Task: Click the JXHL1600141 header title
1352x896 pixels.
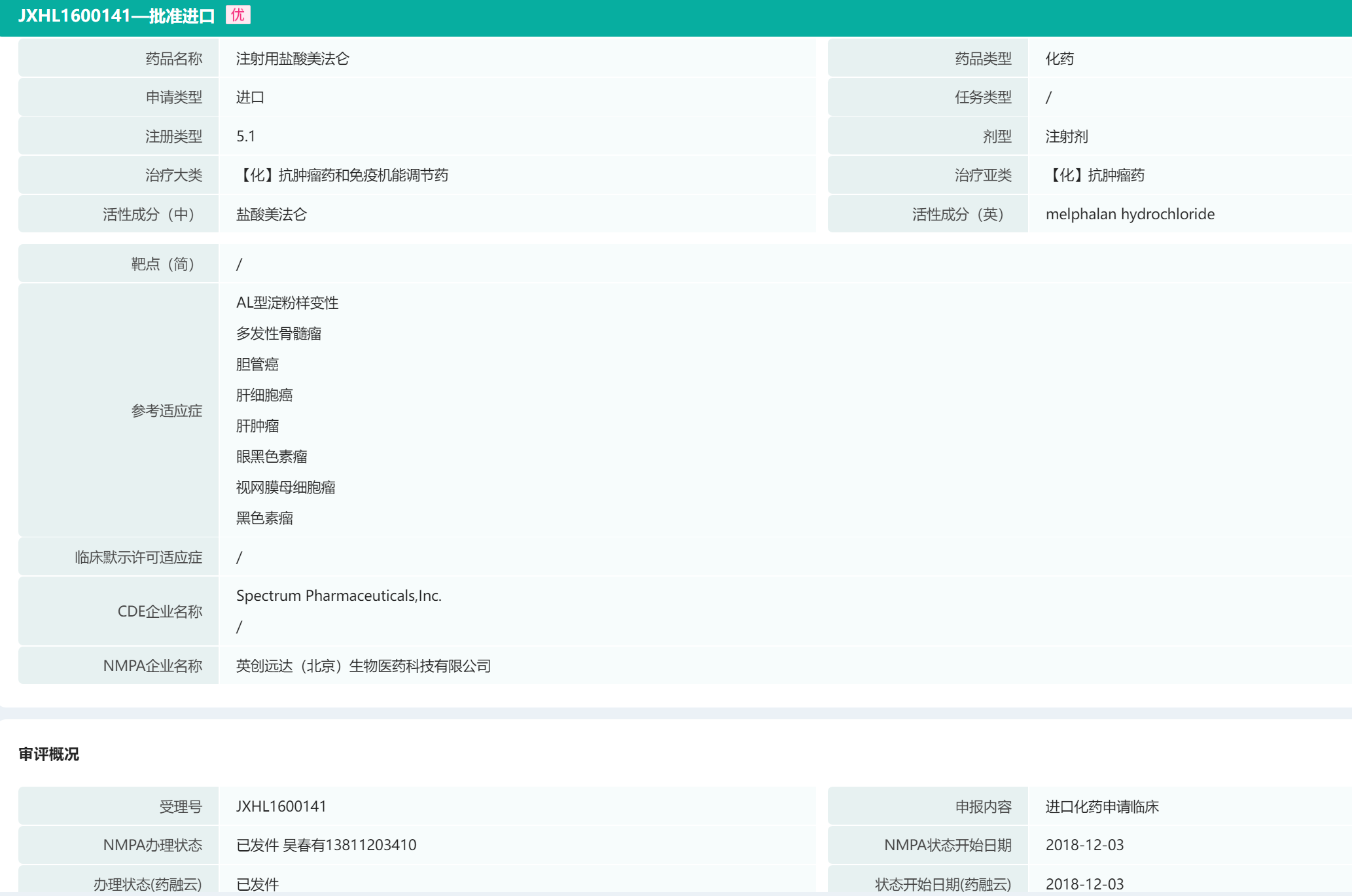Action: pyautogui.click(x=116, y=16)
